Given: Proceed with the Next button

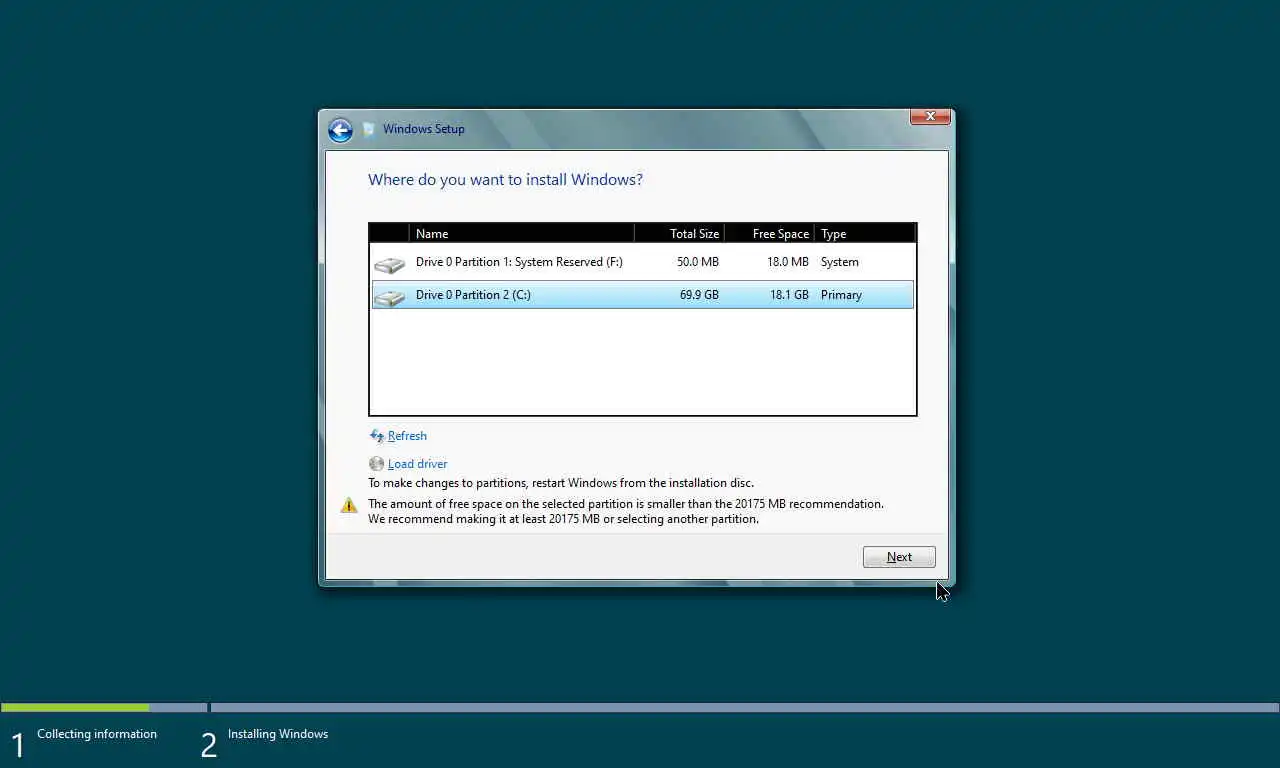Looking at the screenshot, I should [899, 557].
